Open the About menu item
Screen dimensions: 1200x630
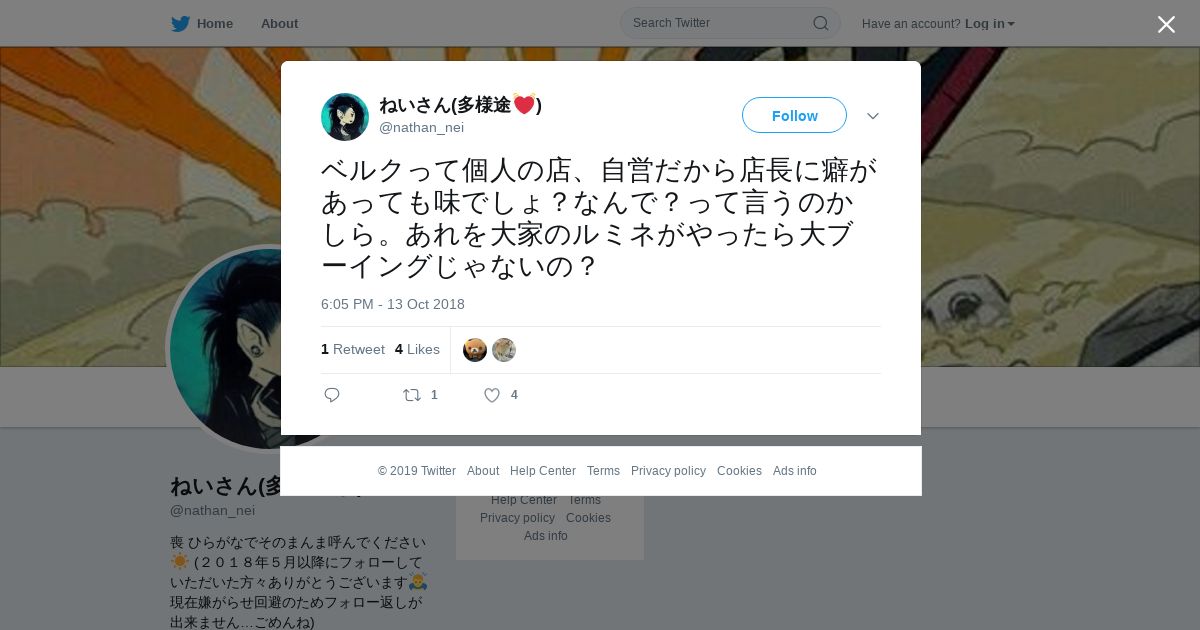pyautogui.click(x=279, y=23)
